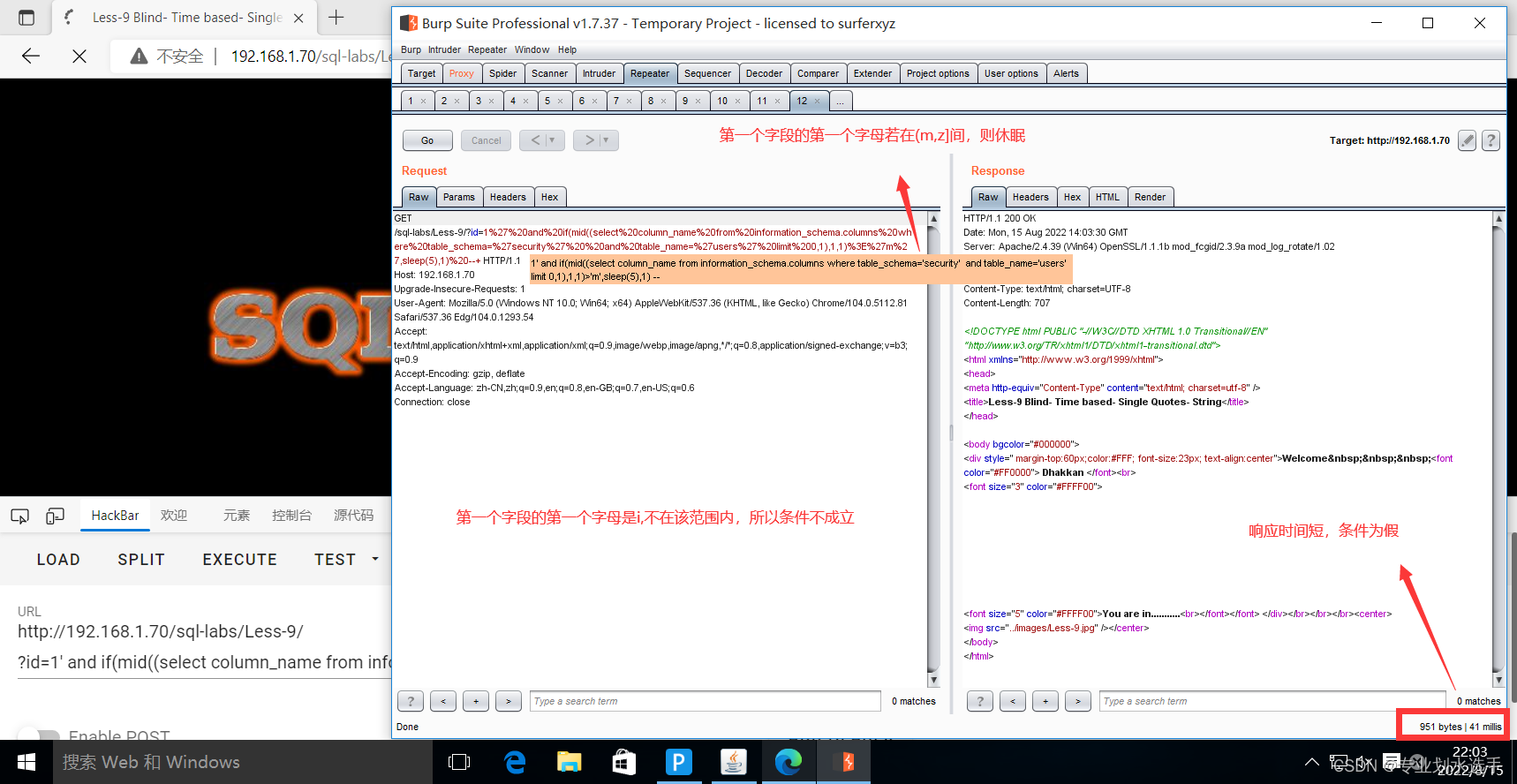The image size is (1517, 784).
Task: Open the Sequencer tab
Action: tap(707, 73)
